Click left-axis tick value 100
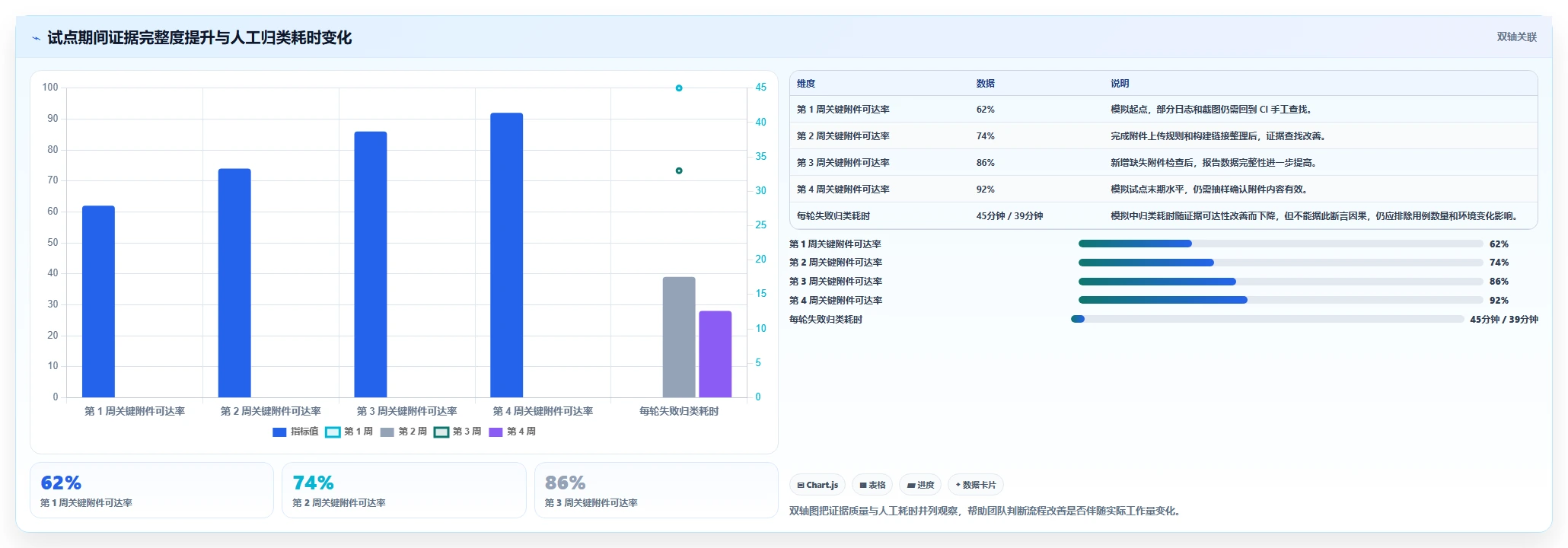This screenshot has width=1568, height=548. (x=50, y=88)
